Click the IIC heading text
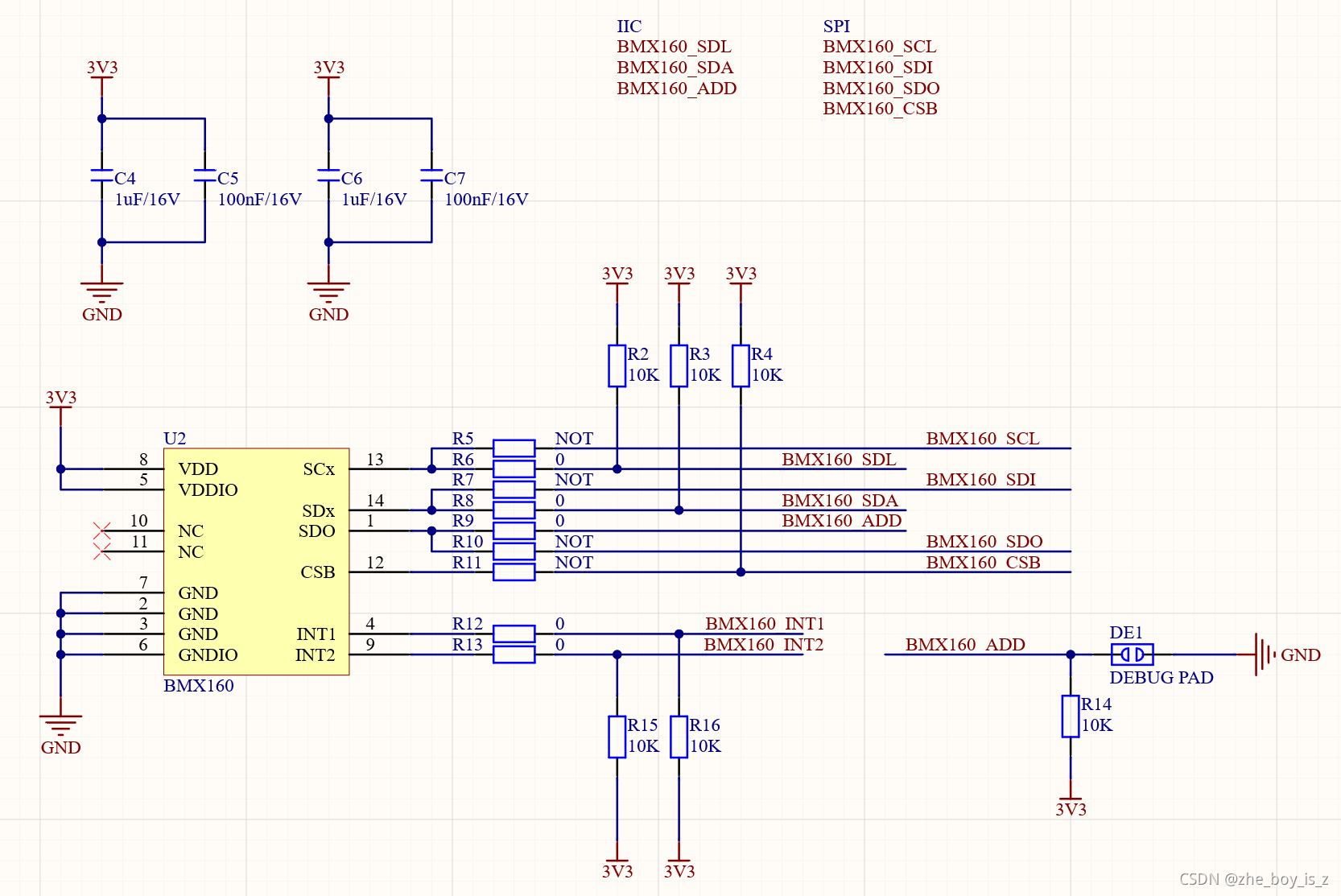The width and height of the screenshot is (1341, 896). point(629,27)
